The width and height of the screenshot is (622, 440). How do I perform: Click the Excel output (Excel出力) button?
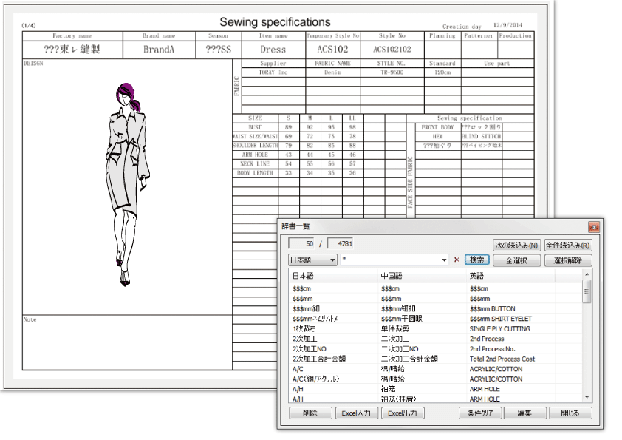click(x=402, y=413)
